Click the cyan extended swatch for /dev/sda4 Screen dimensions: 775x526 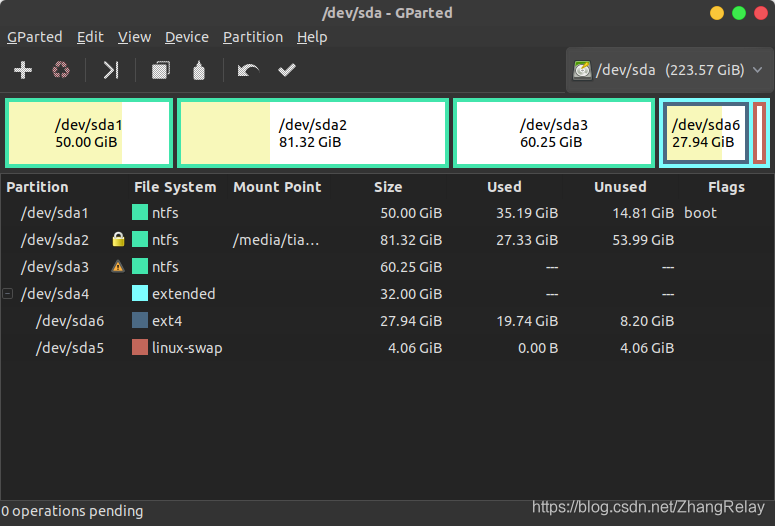[140, 294]
